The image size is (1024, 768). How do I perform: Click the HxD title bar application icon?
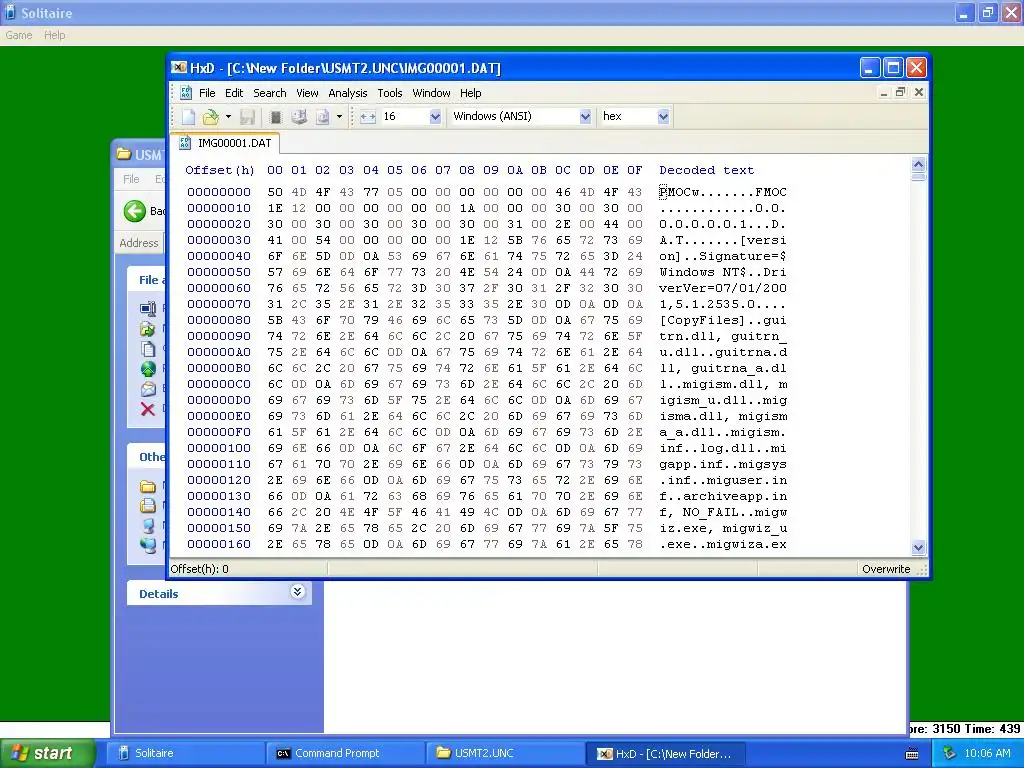click(x=179, y=67)
